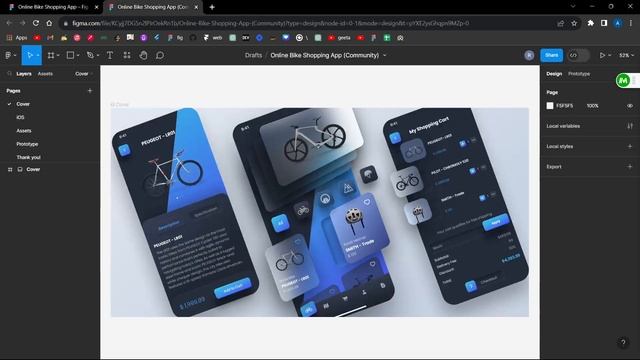Switch to the Layers tab
The height and width of the screenshot is (360, 640).
coord(24,74)
